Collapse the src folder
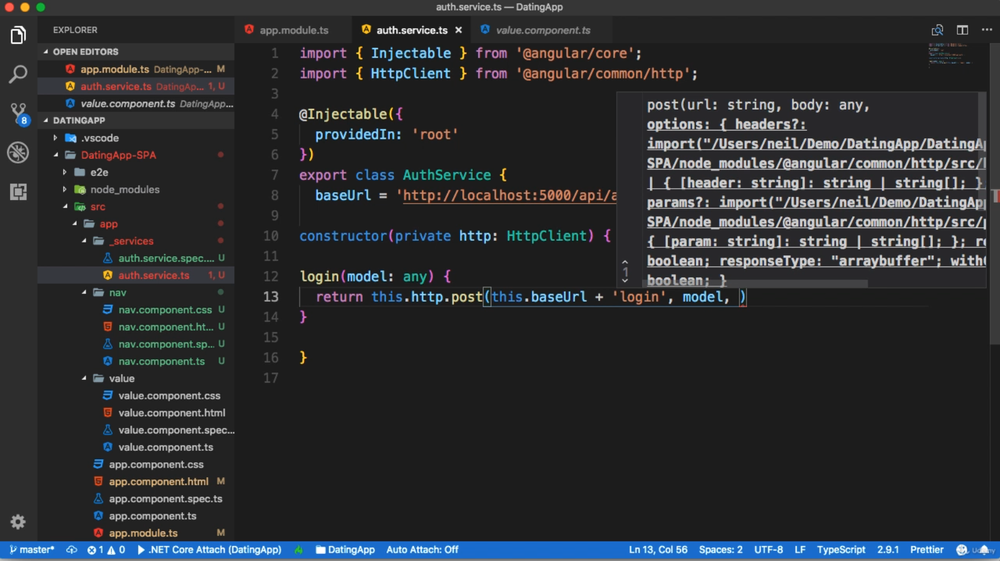1000x561 pixels. pyautogui.click(x=65, y=207)
